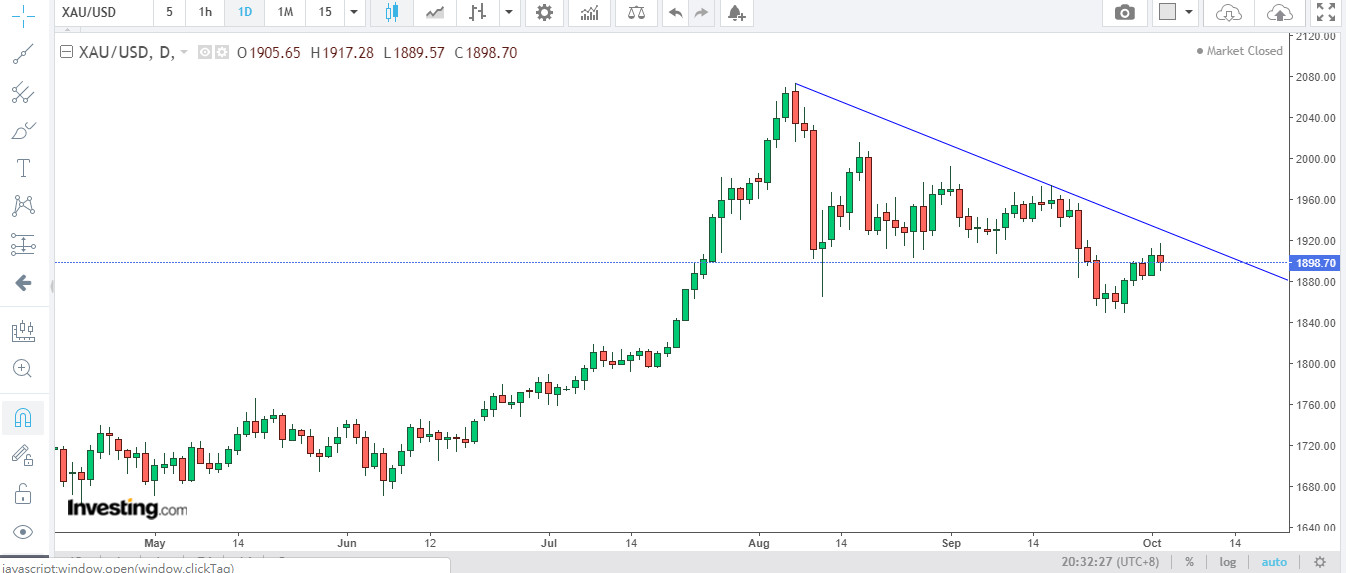Click the close value C1898.70

(486, 52)
